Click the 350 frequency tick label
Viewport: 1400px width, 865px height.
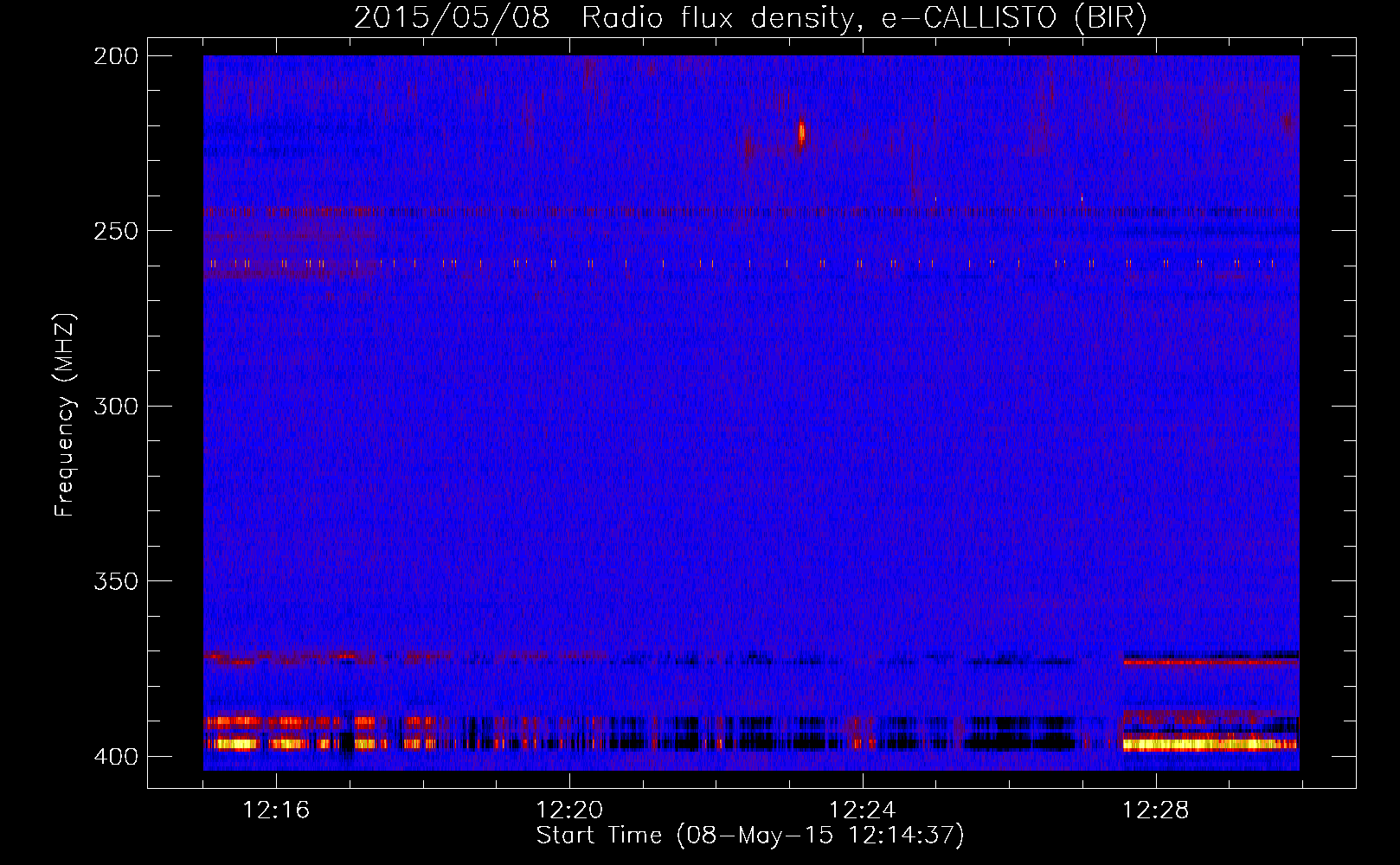click(x=116, y=581)
